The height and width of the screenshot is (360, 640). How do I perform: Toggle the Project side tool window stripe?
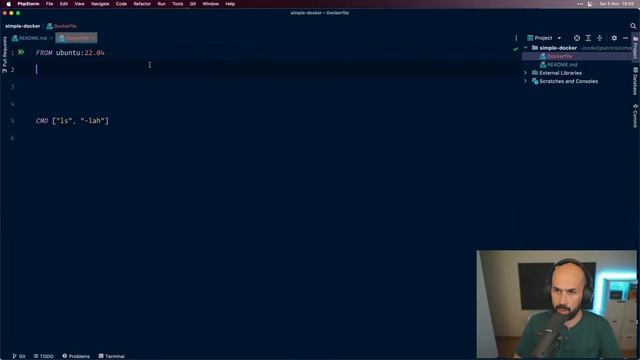click(635, 47)
